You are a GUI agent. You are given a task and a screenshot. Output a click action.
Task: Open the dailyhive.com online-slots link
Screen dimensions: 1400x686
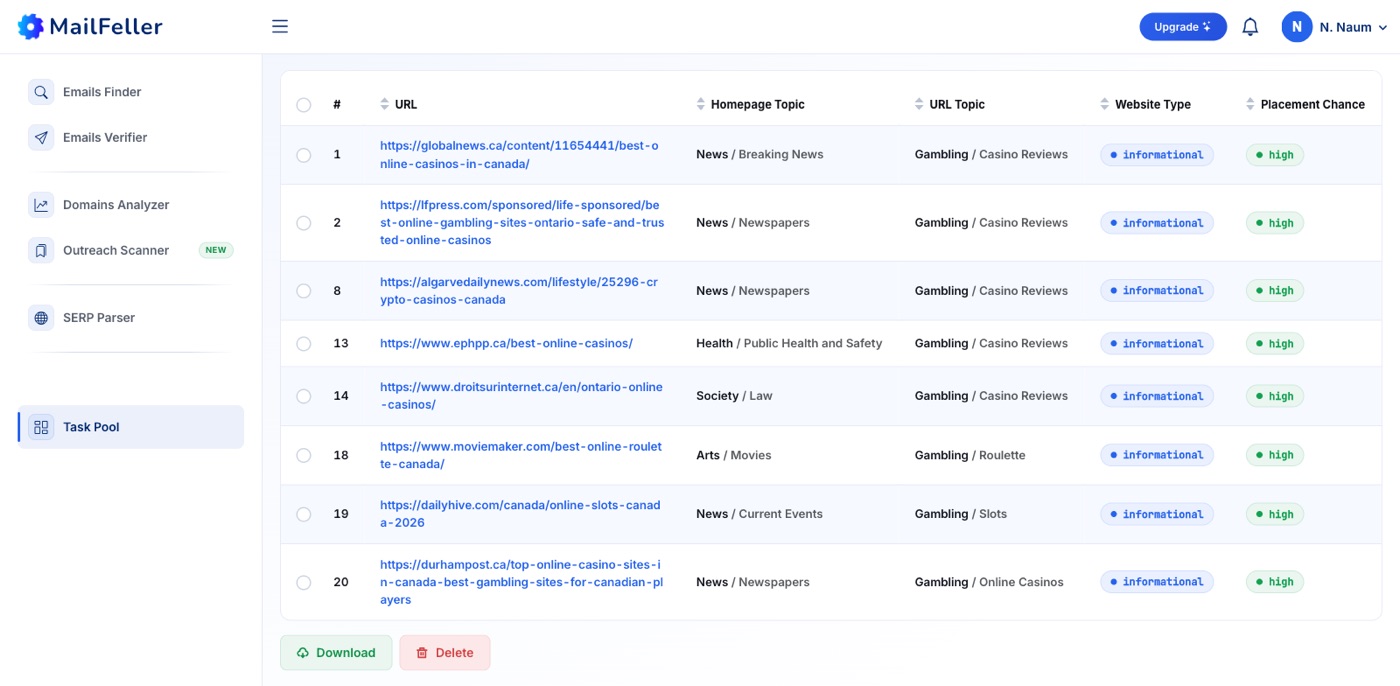(x=520, y=514)
